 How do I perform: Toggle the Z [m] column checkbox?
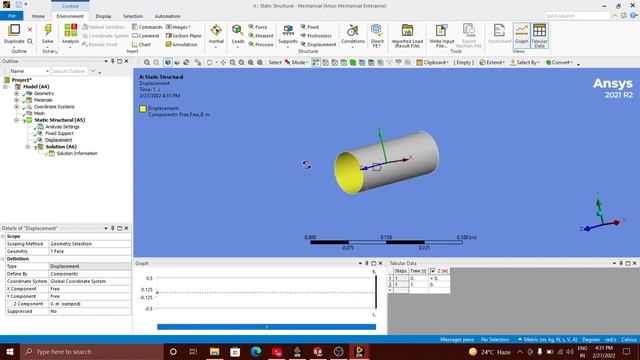[433, 271]
